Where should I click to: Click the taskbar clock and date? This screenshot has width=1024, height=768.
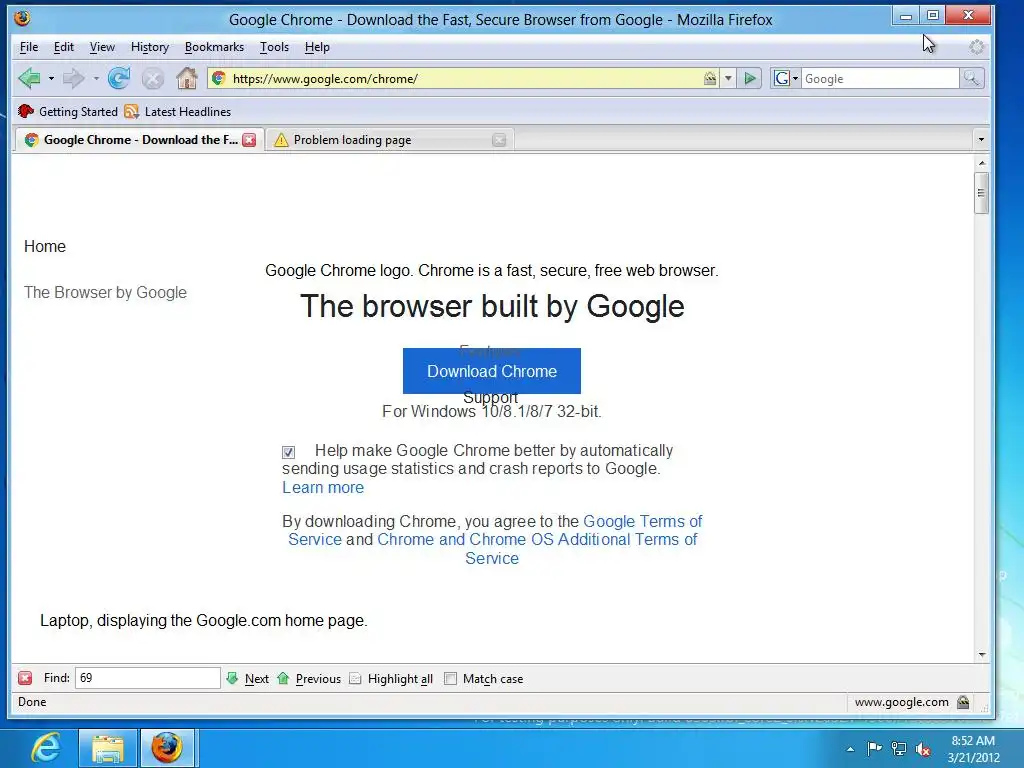coord(973,749)
